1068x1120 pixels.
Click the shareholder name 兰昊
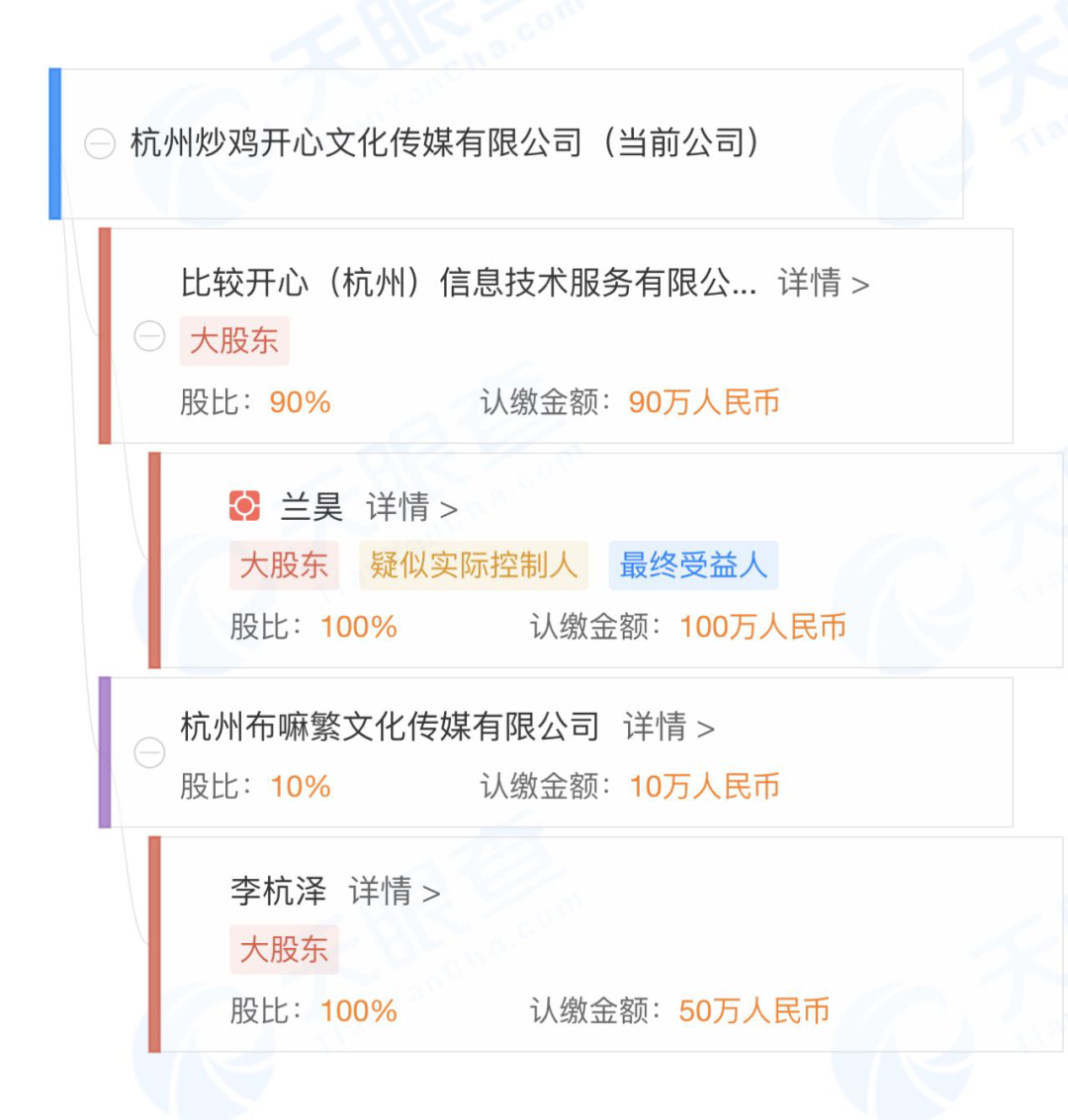pos(311,507)
